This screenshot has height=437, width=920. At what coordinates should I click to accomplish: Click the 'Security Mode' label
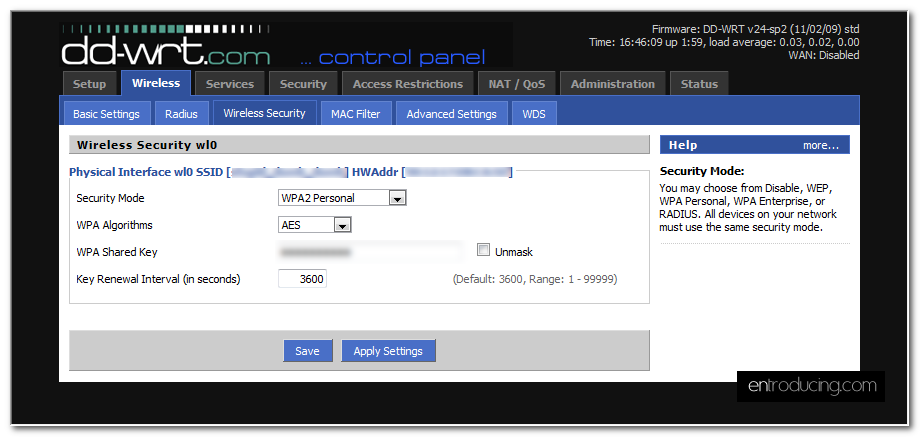coord(110,198)
